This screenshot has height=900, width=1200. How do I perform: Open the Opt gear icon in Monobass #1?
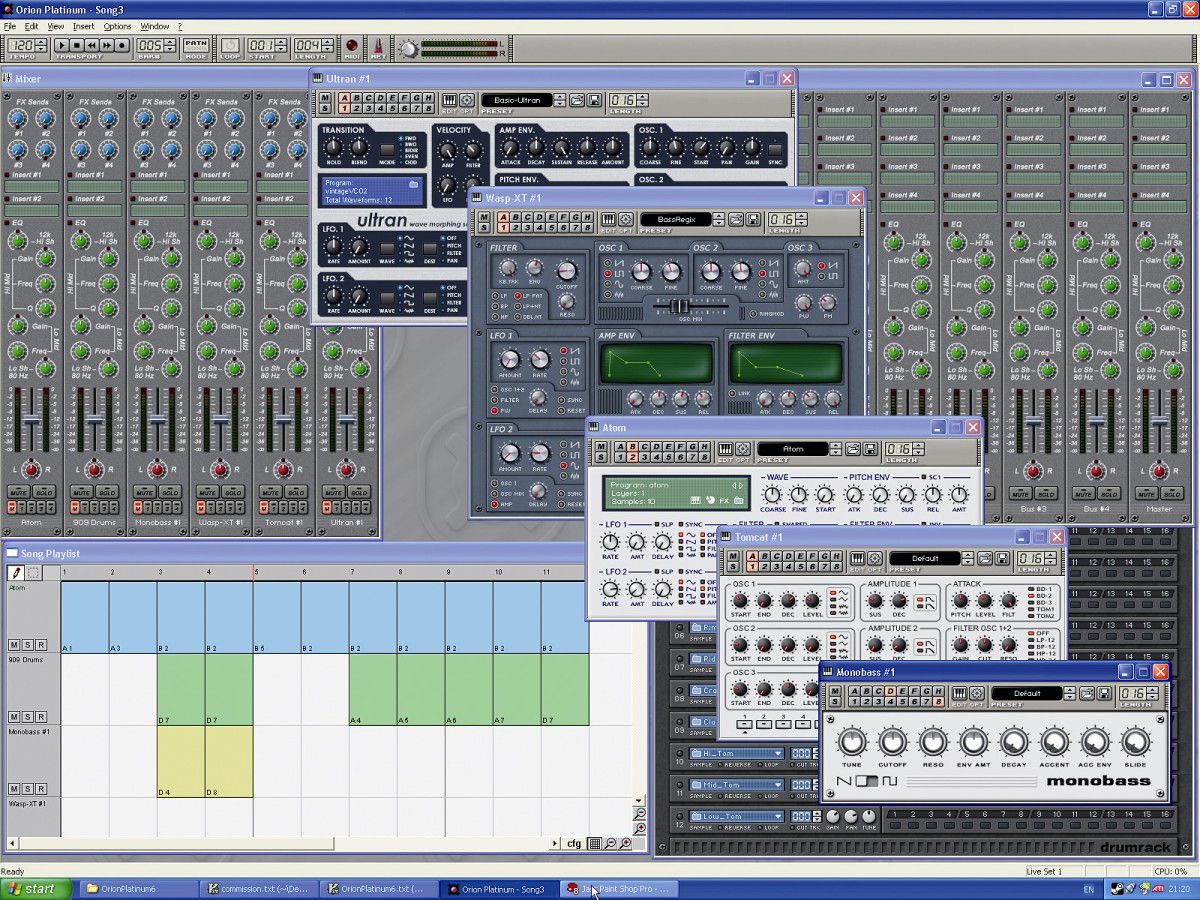(x=977, y=693)
